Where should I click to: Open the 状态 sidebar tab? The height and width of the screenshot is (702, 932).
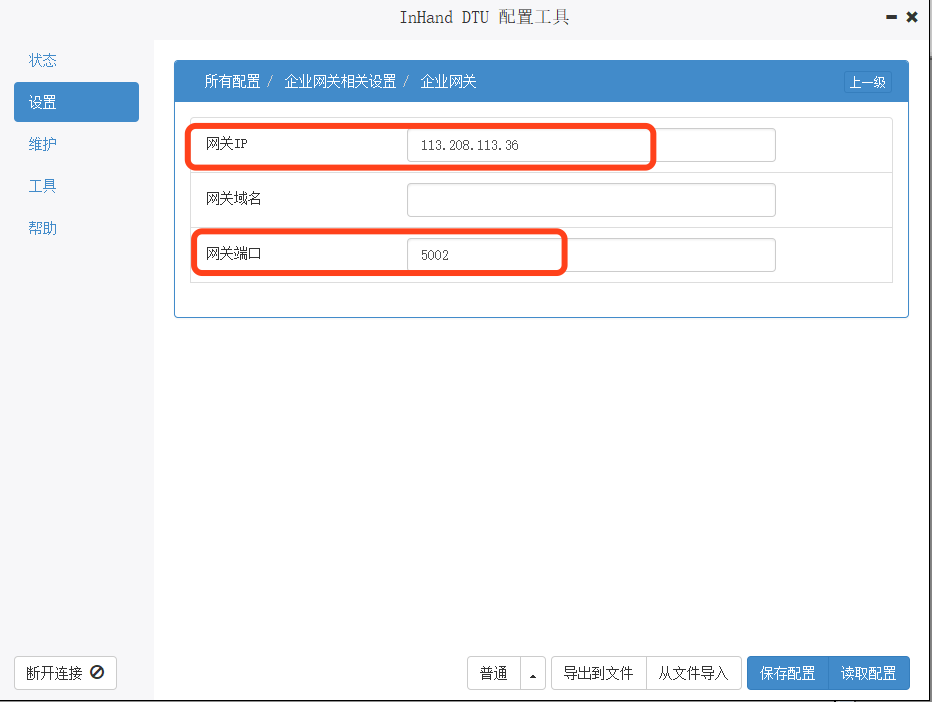43,60
